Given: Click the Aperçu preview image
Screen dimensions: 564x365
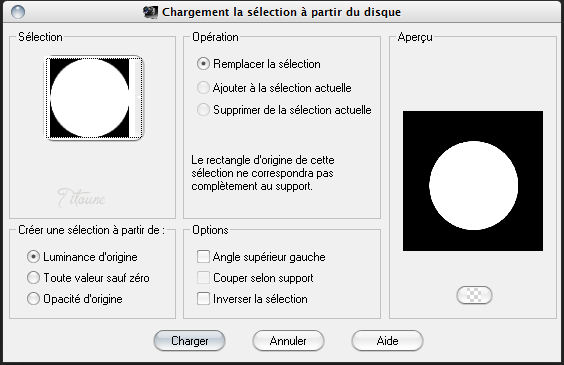Looking at the screenshot, I should coord(473,181).
